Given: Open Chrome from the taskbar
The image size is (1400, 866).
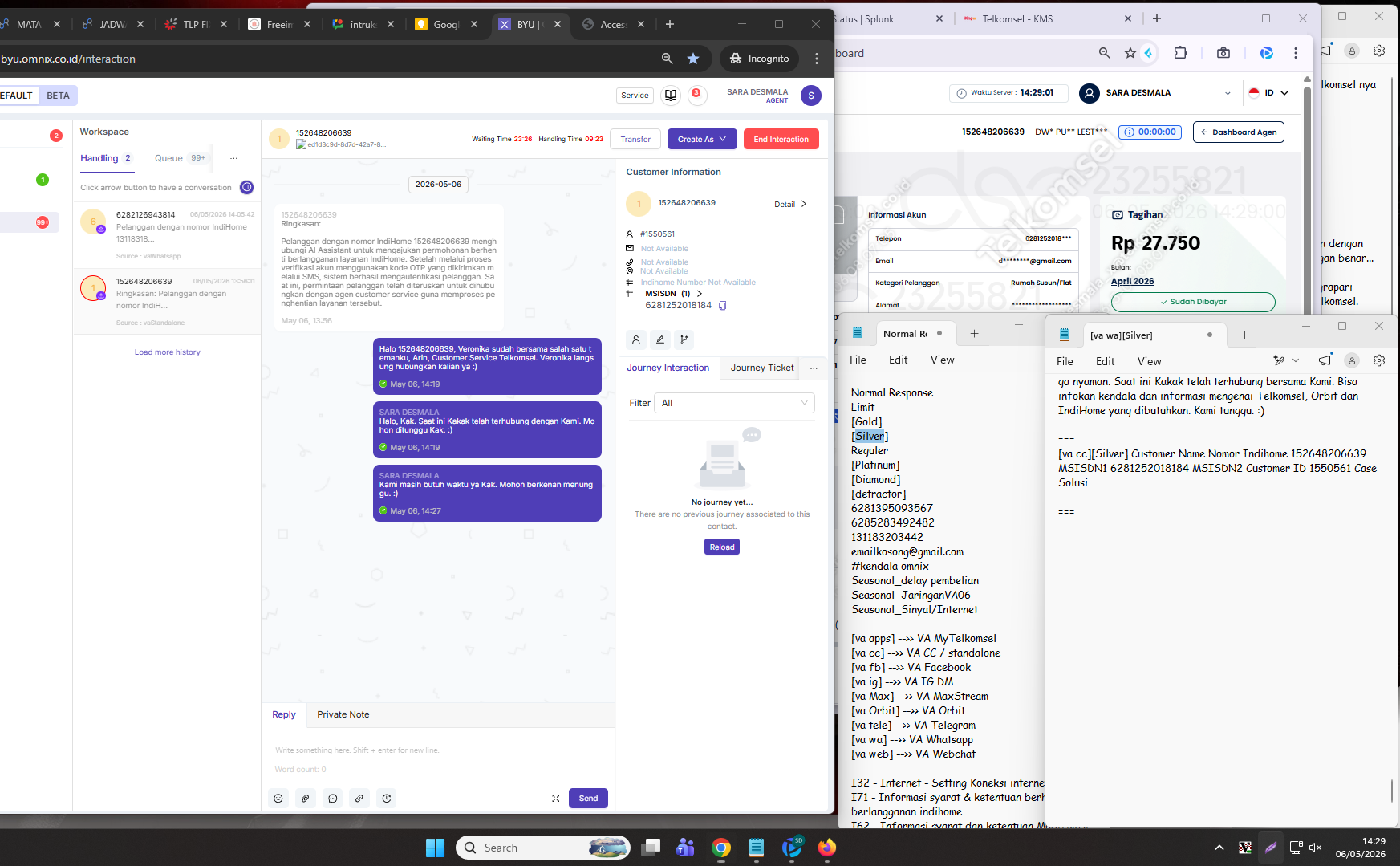Looking at the screenshot, I should coord(721,848).
